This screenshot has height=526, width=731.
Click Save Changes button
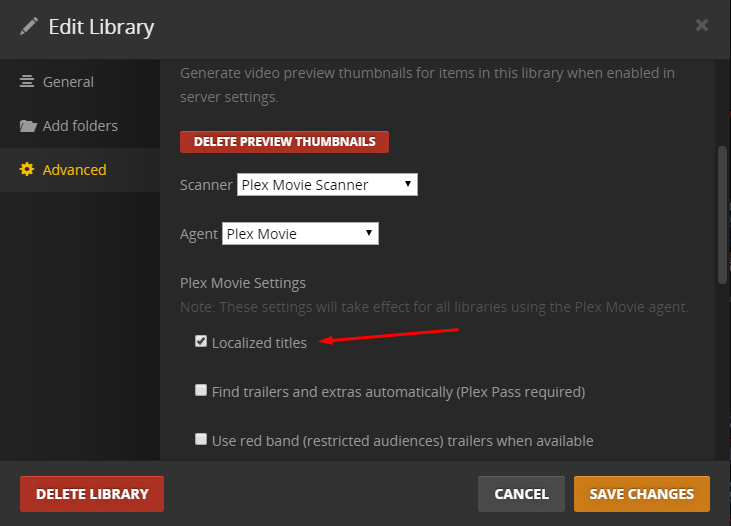(641, 494)
